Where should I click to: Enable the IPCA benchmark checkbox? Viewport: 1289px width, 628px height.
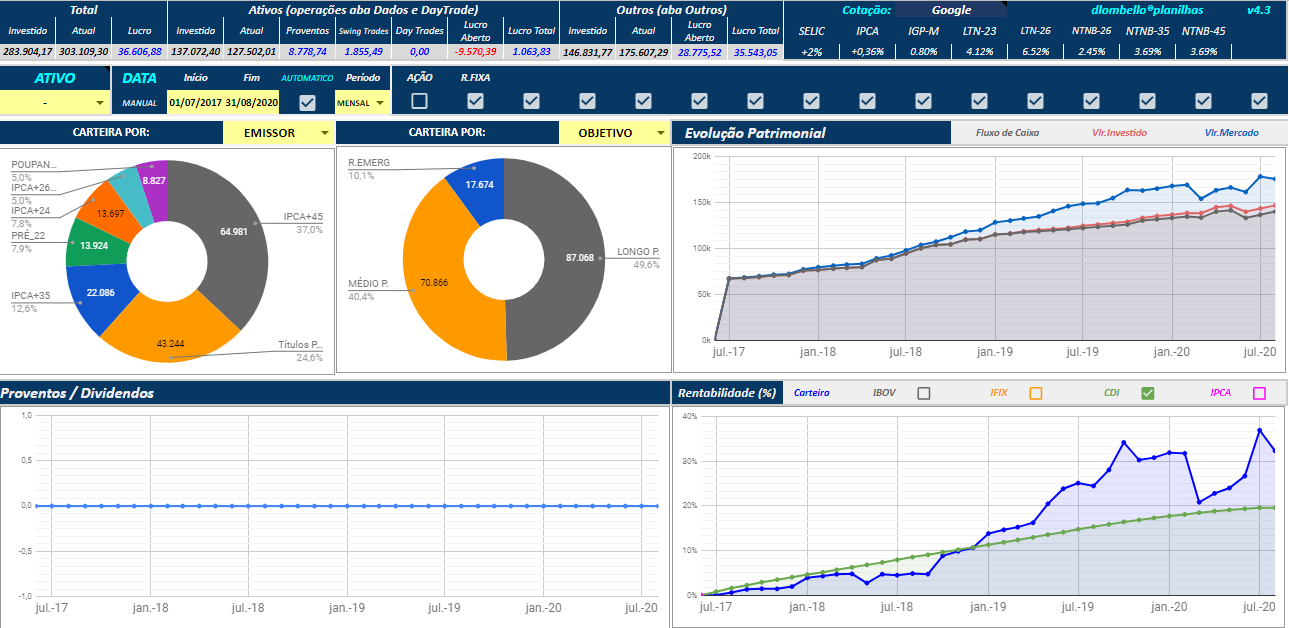[1260, 393]
